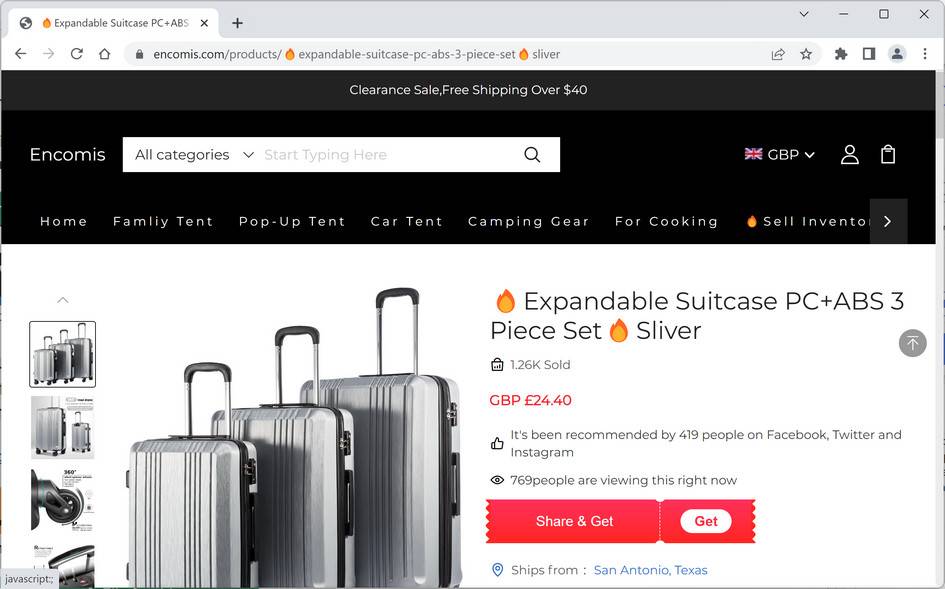
Task: Click the back-to-top arrow icon
Action: [x=912, y=343]
